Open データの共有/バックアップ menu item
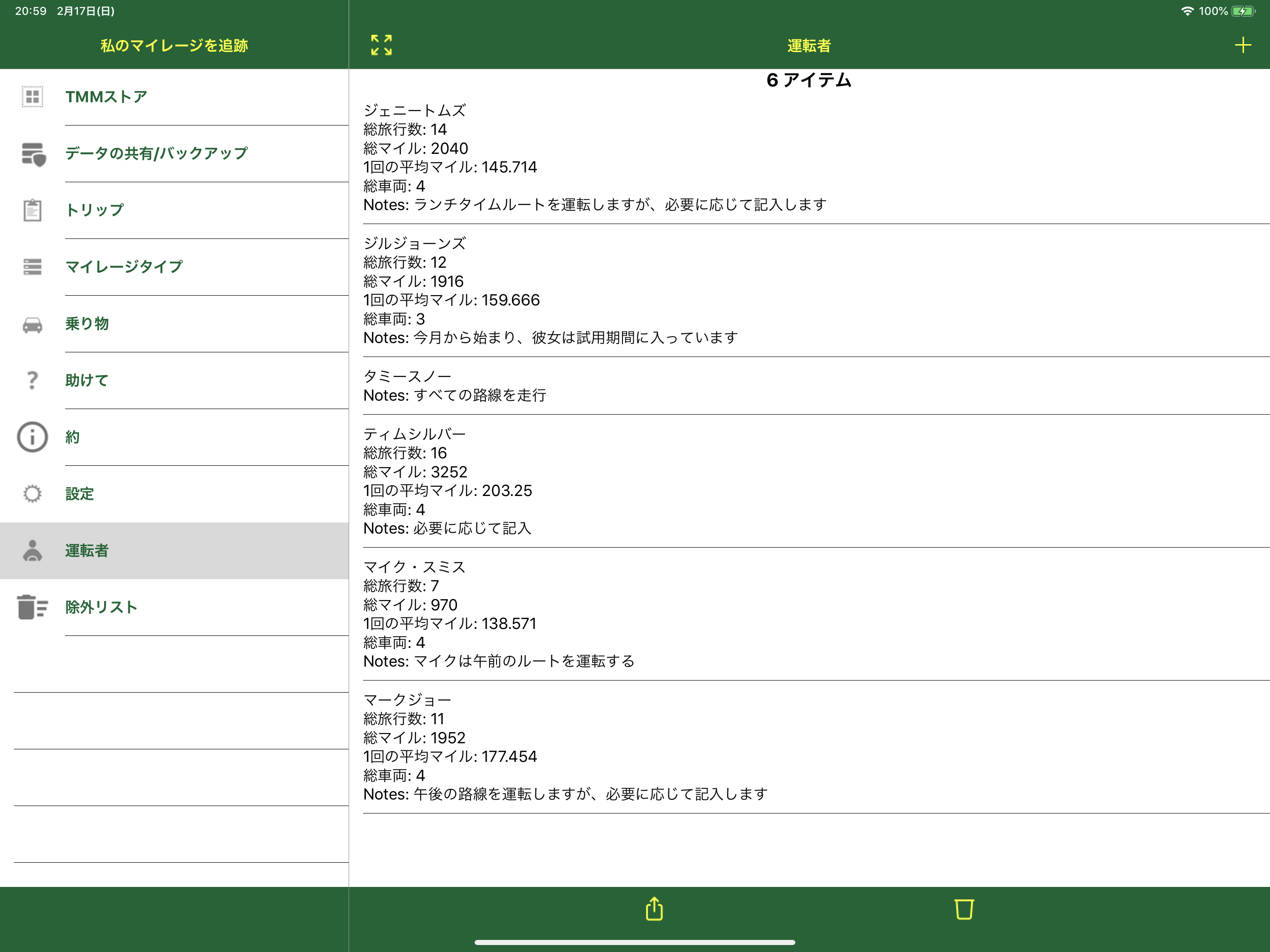The height and width of the screenshot is (952, 1270). click(156, 153)
